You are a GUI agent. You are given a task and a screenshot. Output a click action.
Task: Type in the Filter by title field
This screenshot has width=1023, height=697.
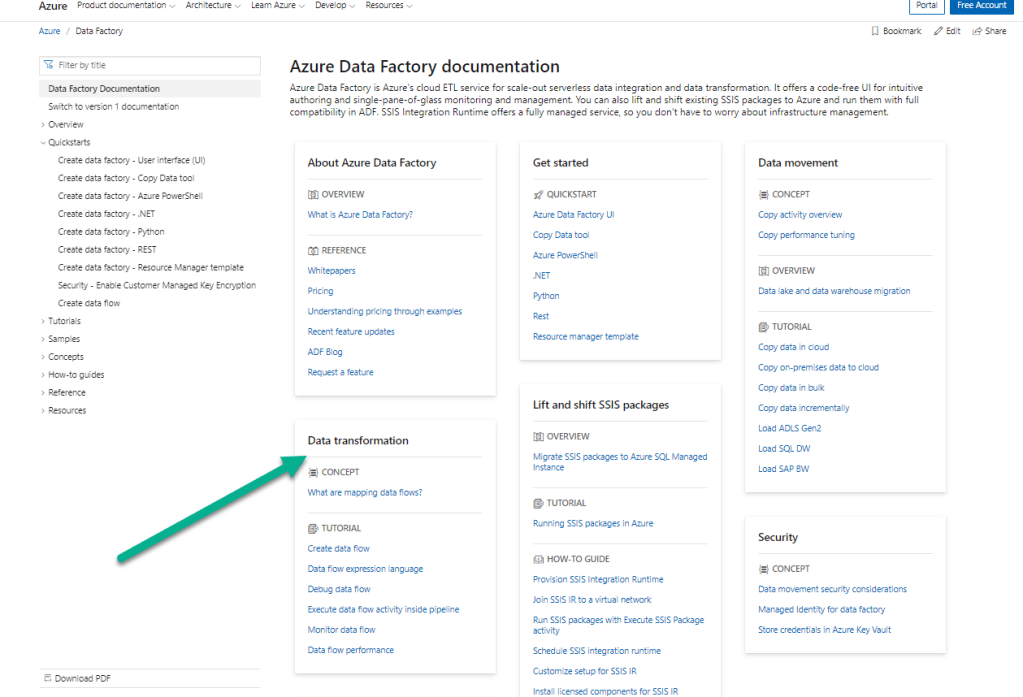[x=155, y=65]
